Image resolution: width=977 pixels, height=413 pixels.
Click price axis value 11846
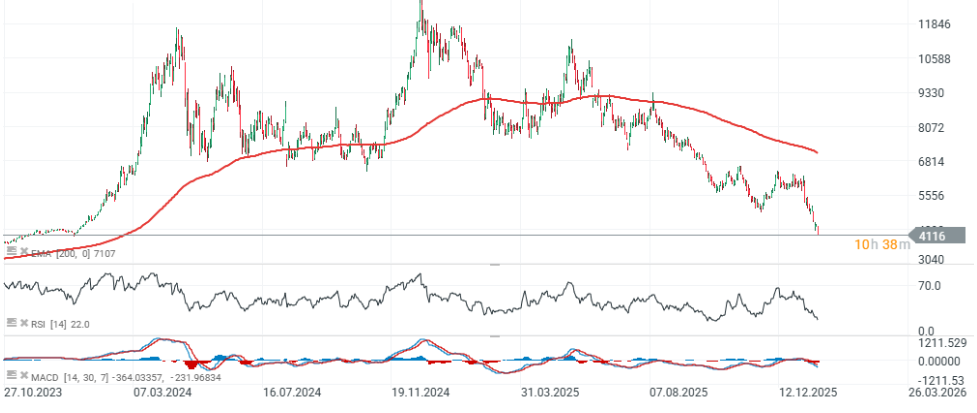933,24
